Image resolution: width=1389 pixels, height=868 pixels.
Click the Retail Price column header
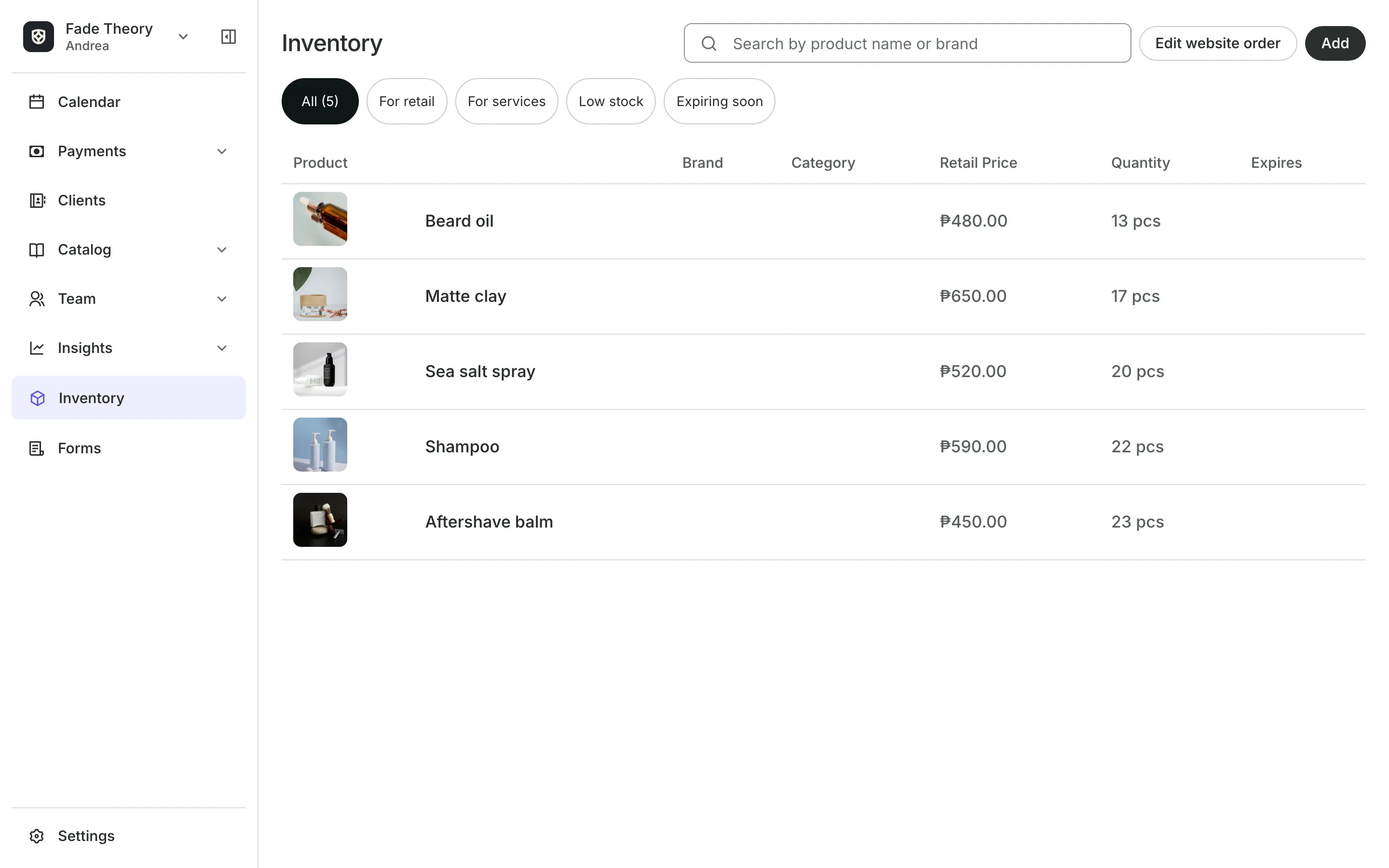(x=978, y=163)
